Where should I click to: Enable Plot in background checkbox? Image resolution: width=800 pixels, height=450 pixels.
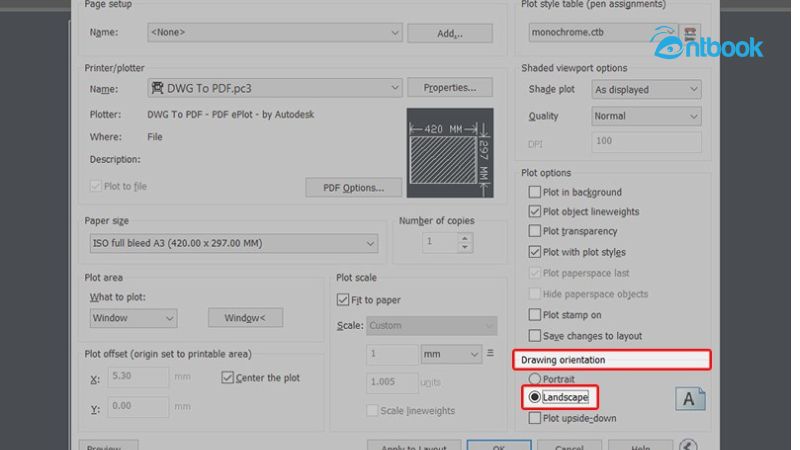(x=534, y=192)
